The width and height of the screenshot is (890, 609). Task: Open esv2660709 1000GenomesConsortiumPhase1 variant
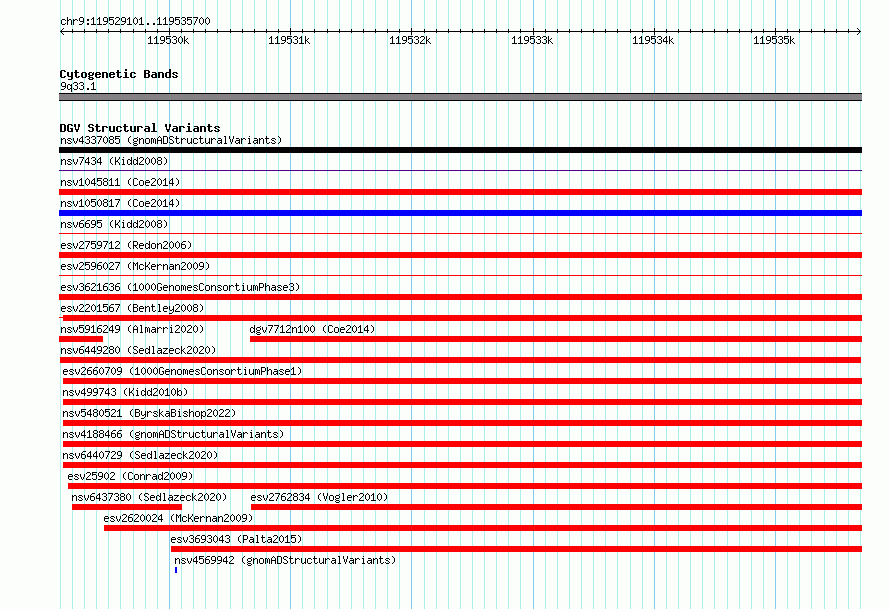click(182, 371)
